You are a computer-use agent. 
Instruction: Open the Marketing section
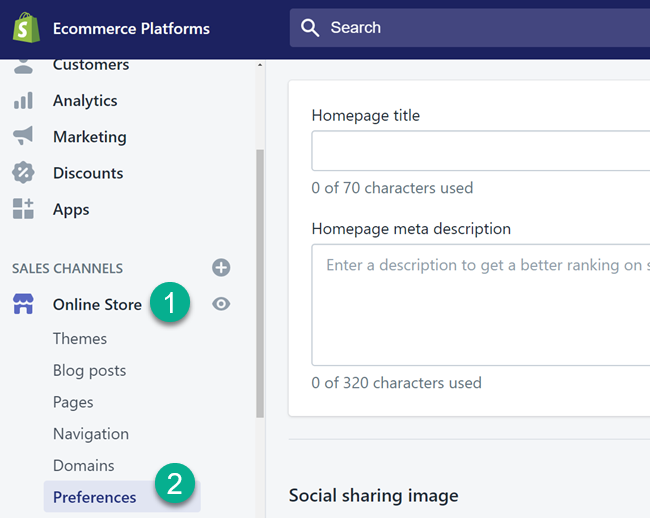[x=90, y=137]
